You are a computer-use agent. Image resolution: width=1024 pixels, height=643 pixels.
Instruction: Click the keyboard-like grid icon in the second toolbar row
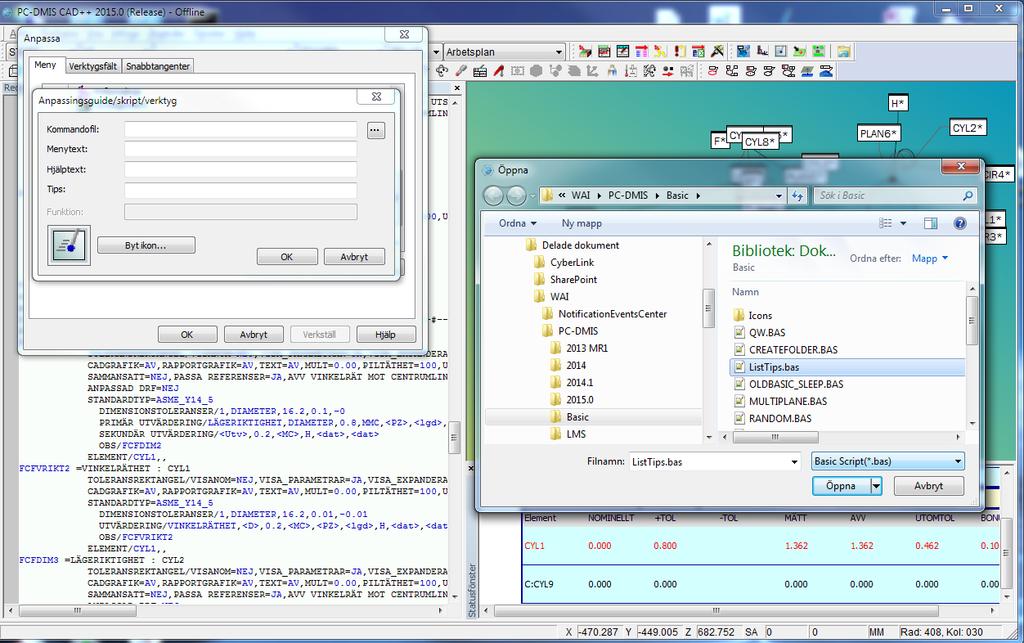(480, 71)
